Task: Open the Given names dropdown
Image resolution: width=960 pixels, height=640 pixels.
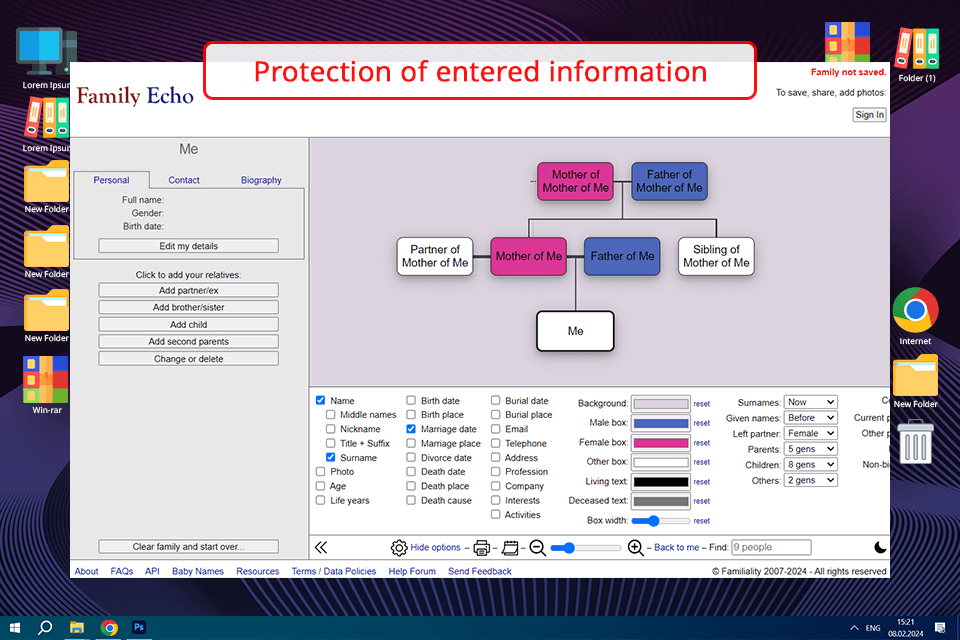Action: click(811, 418)
